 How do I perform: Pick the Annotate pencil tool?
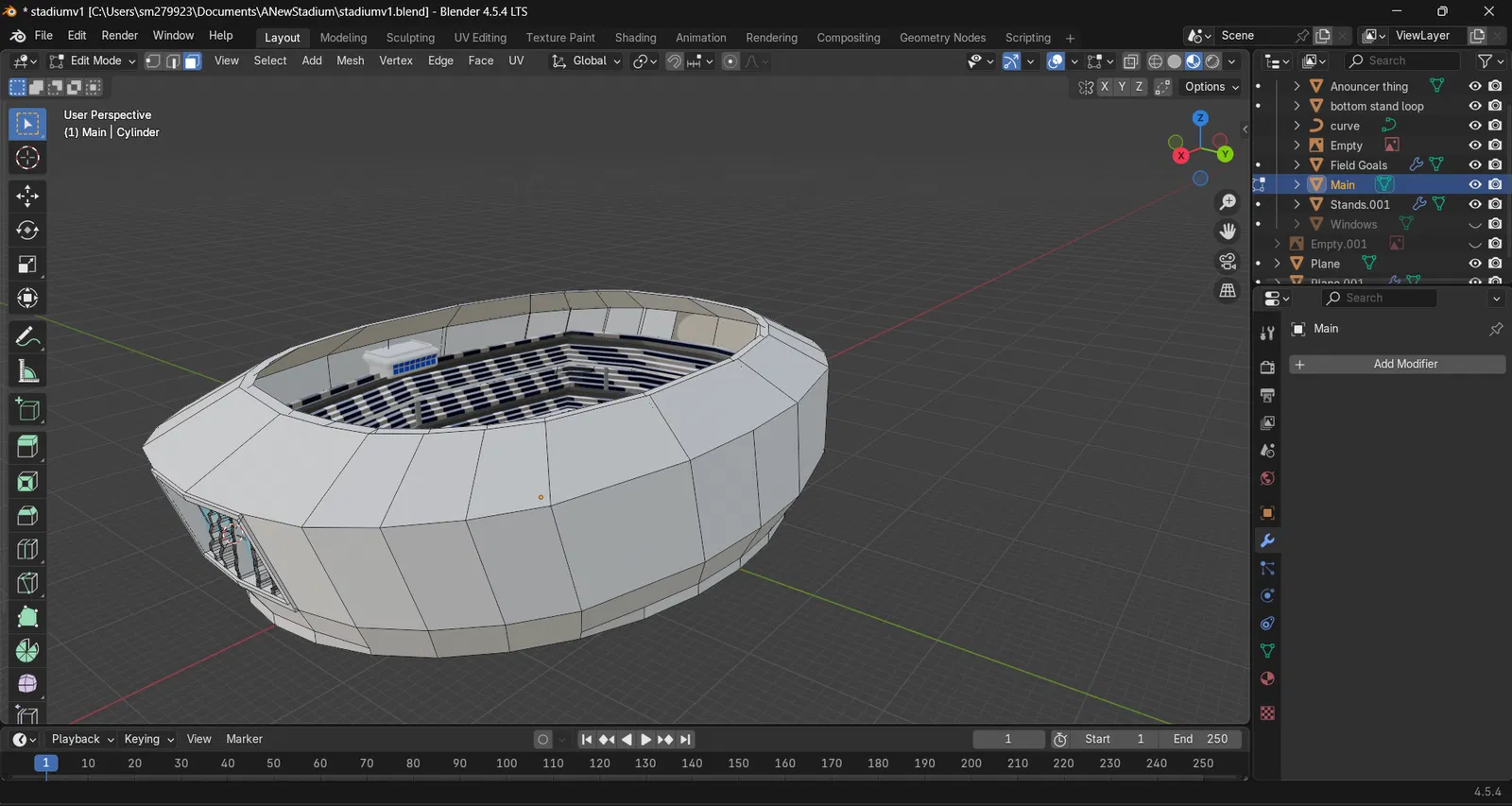(27, 336)
